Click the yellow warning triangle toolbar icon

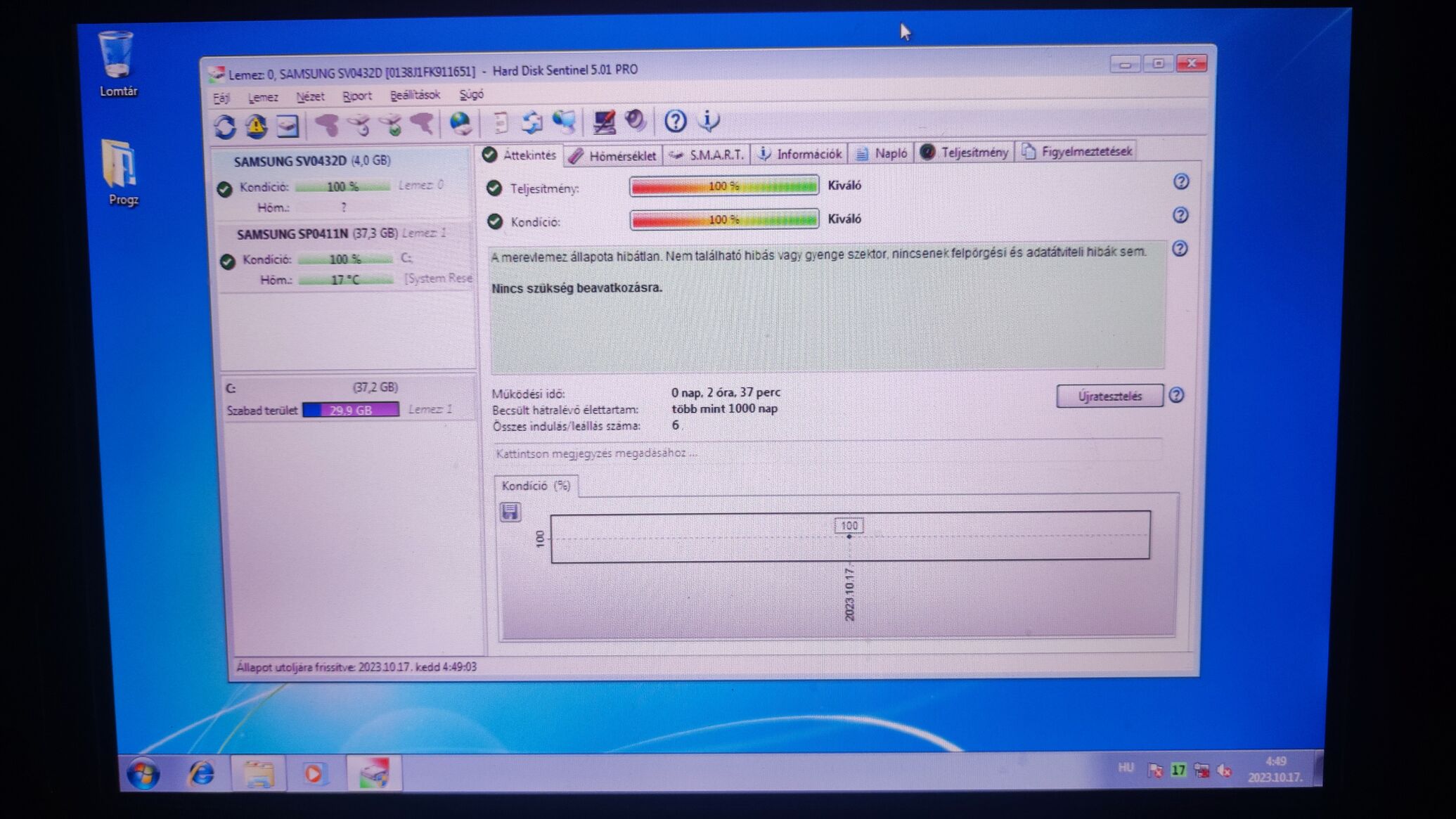point(257,127)
